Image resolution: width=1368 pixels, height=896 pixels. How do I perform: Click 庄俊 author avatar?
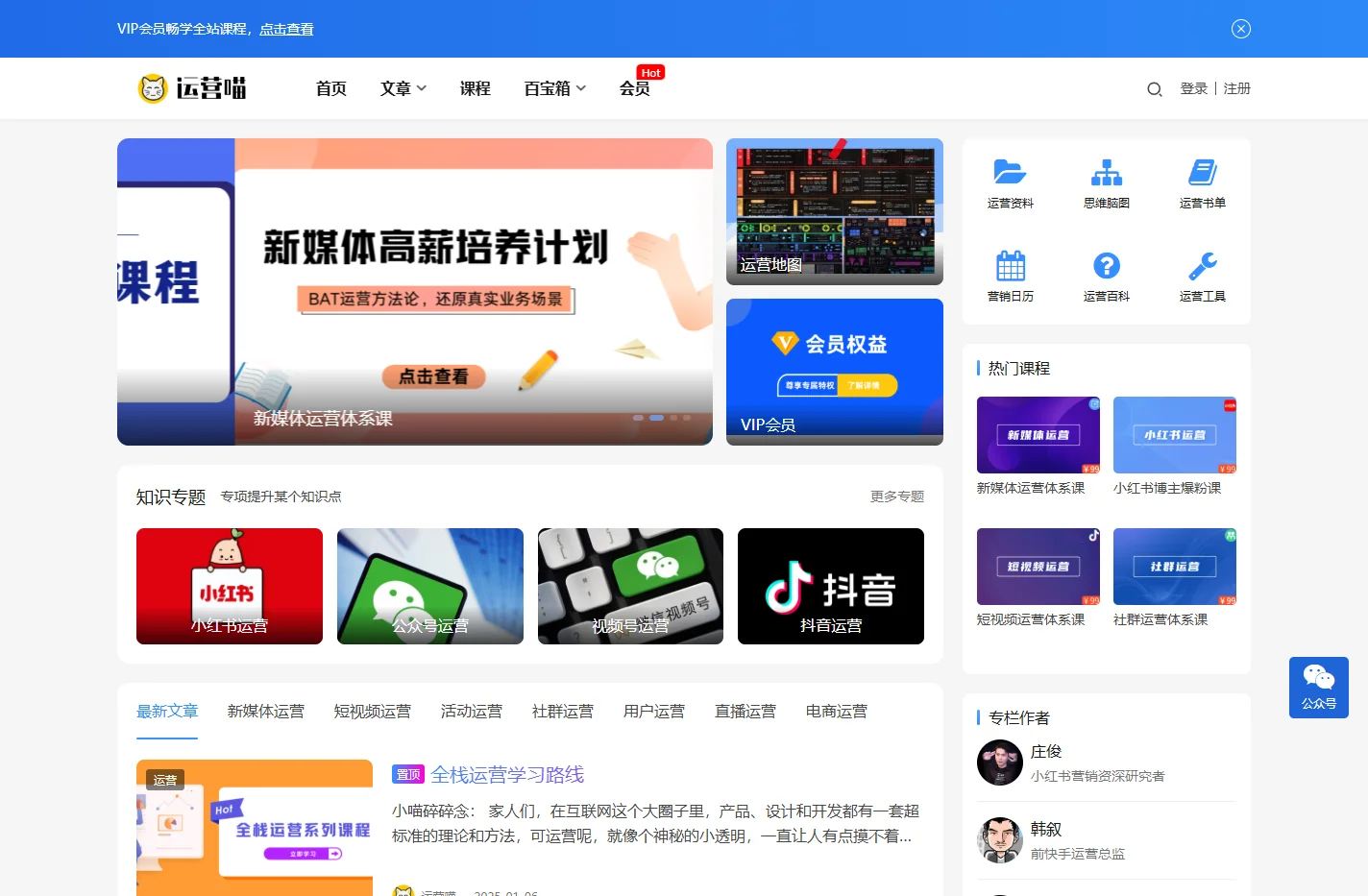coord(1000,763)
